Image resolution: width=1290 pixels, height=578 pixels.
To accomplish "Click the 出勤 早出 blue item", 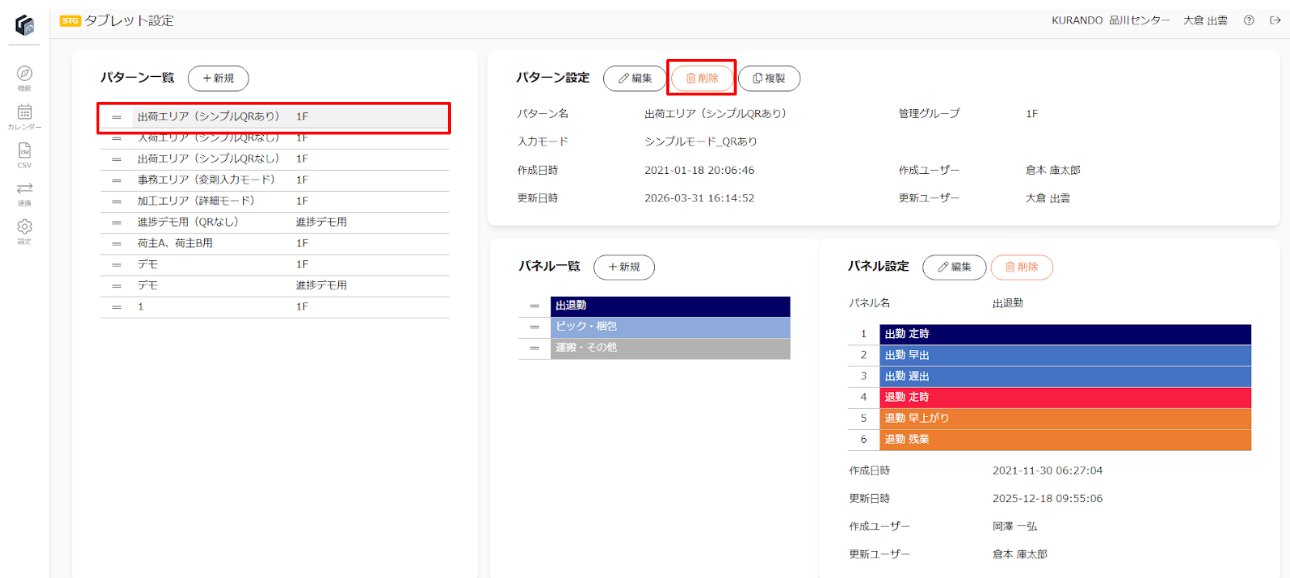I will [x=1065, y=355].
